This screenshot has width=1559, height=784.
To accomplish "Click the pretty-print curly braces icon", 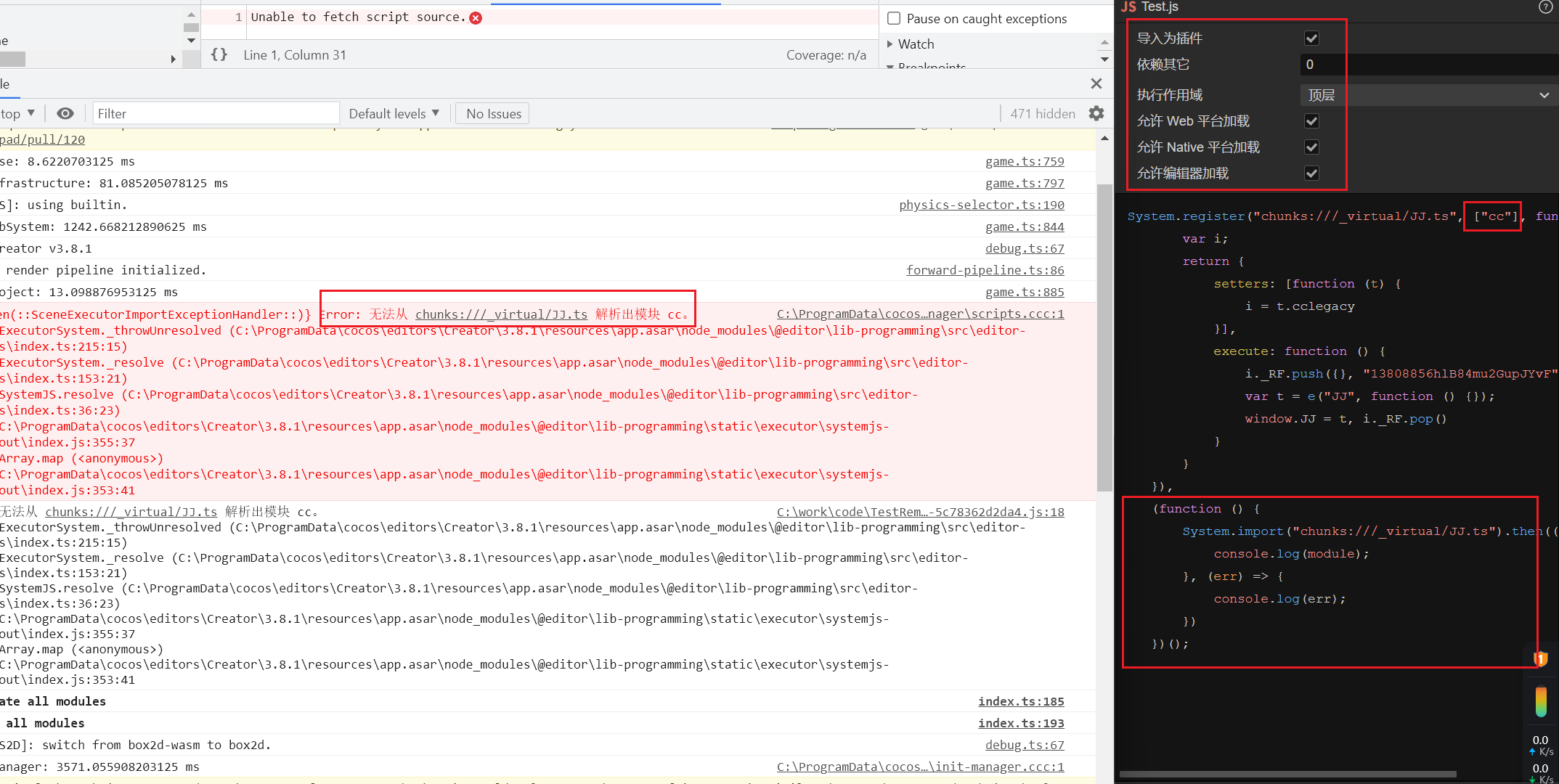I will pyautogui.click(x=219, y=54).
